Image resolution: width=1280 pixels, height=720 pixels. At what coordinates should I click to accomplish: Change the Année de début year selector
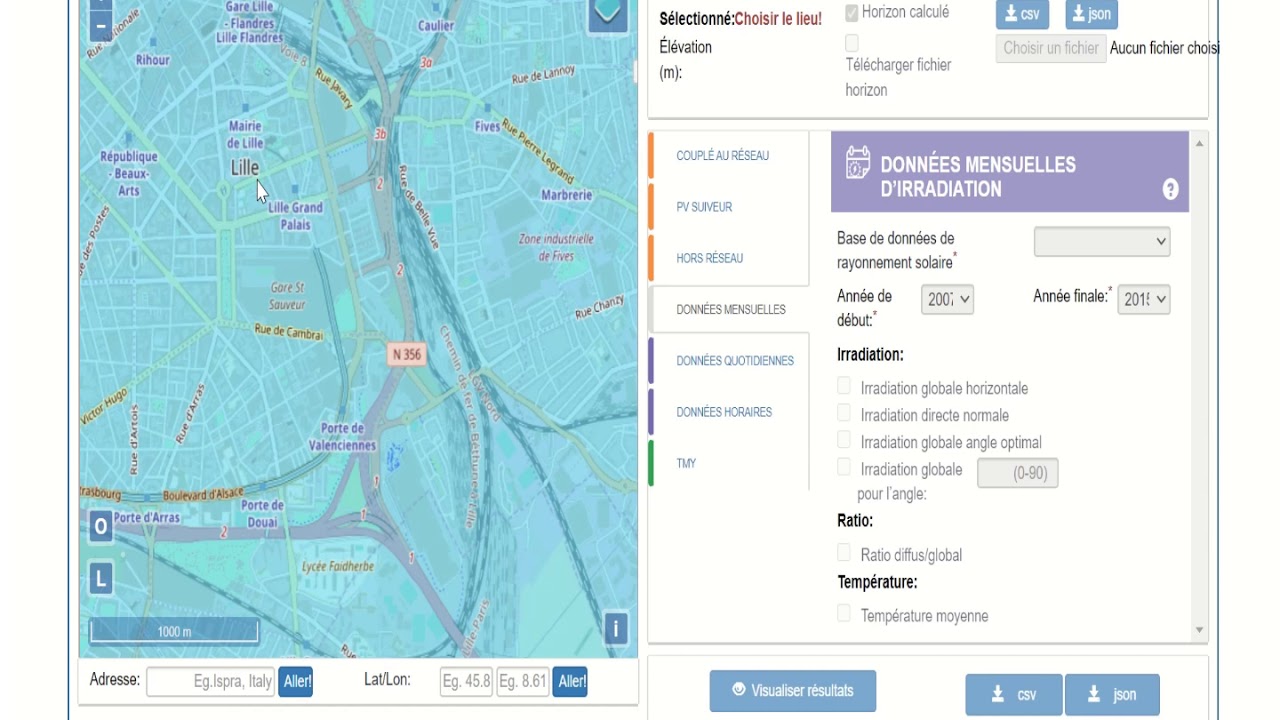coord(947,298)
